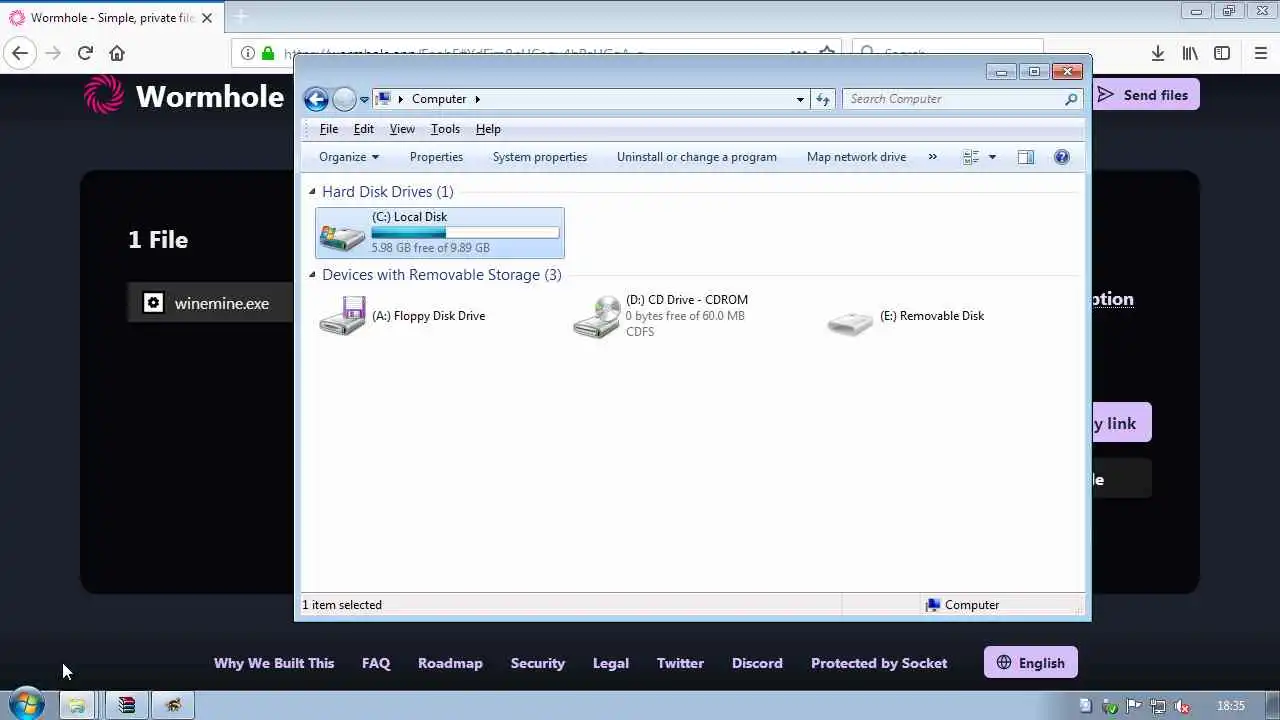
Task: Open the Twitter footer link
Action: 680,663
